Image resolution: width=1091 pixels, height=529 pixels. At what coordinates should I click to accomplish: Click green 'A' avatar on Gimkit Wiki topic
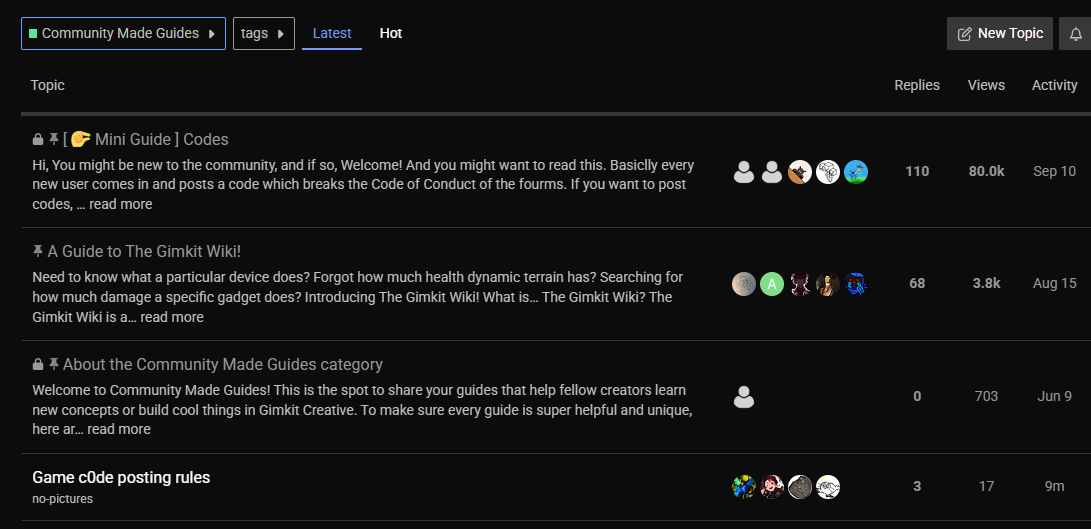click(x=771, y=284)
